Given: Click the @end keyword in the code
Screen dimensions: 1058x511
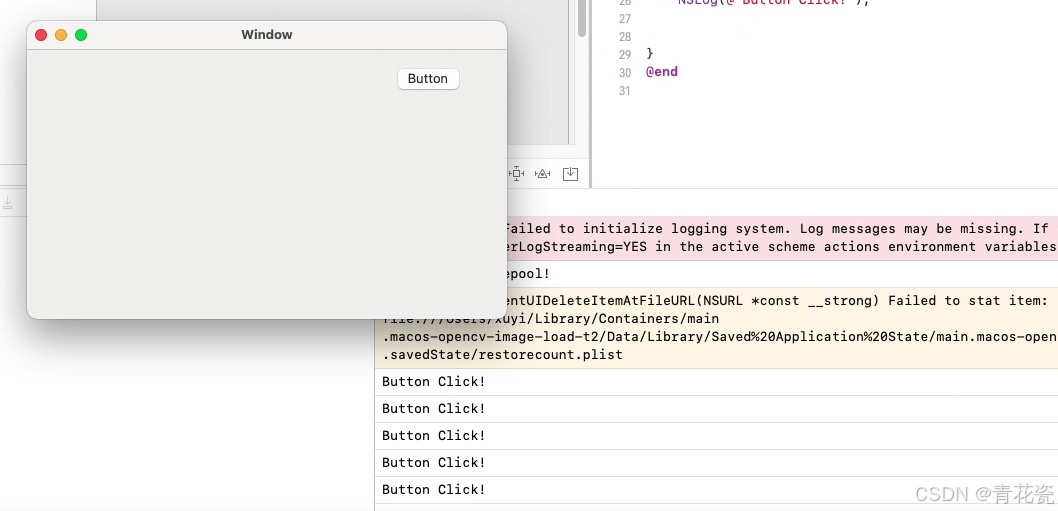Looking at the screenshot, I should [x=662, y=72].
